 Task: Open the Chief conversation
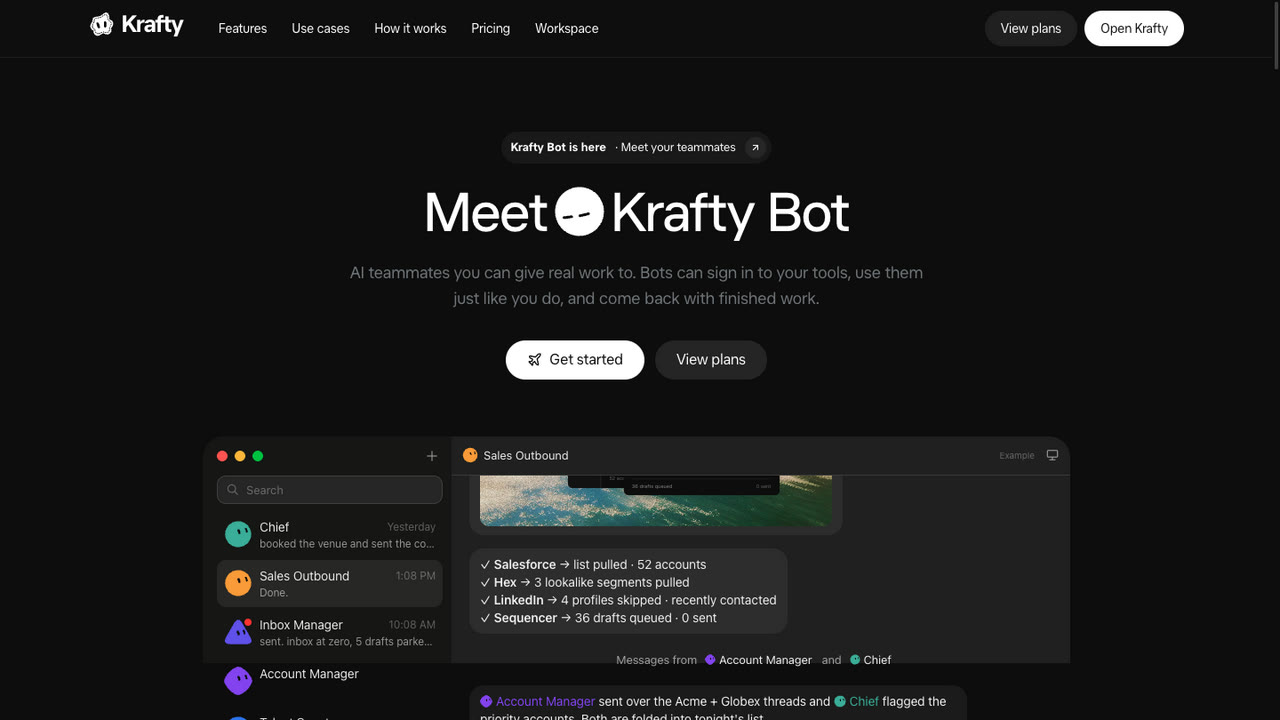[330, 535]
